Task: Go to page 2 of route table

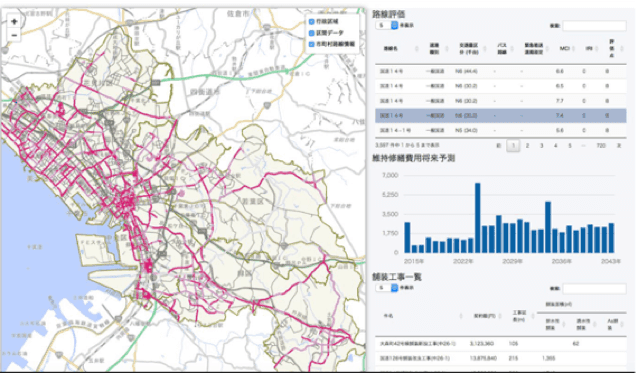Action: pos(527,146)
